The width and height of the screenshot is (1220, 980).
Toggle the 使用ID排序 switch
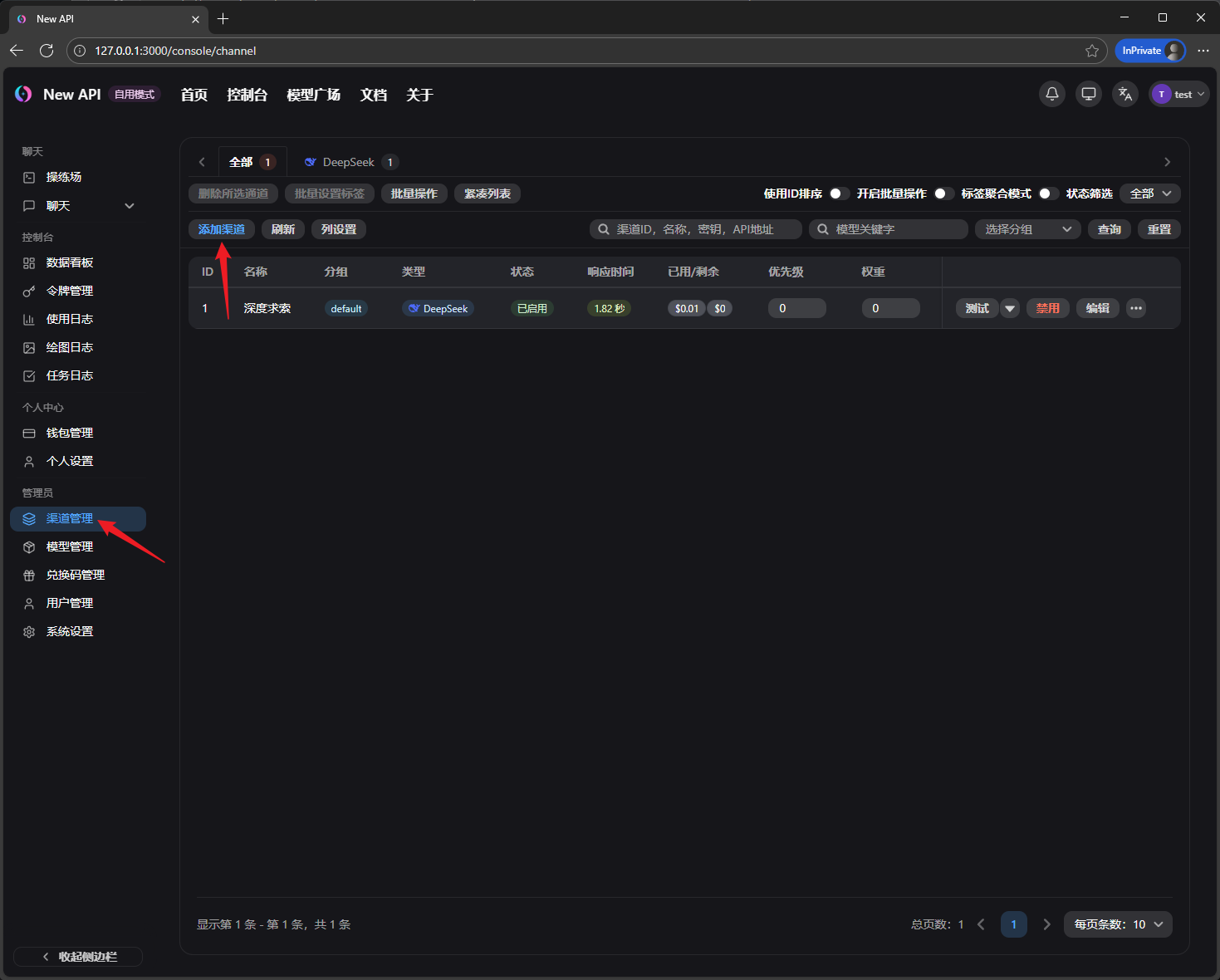point(839,194)
